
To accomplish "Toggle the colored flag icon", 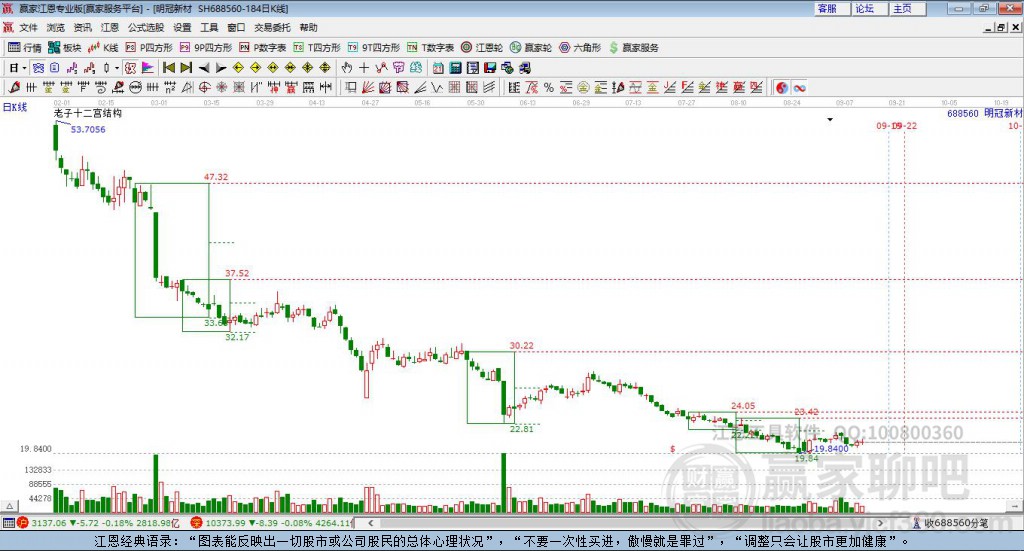I will point(148,68).
